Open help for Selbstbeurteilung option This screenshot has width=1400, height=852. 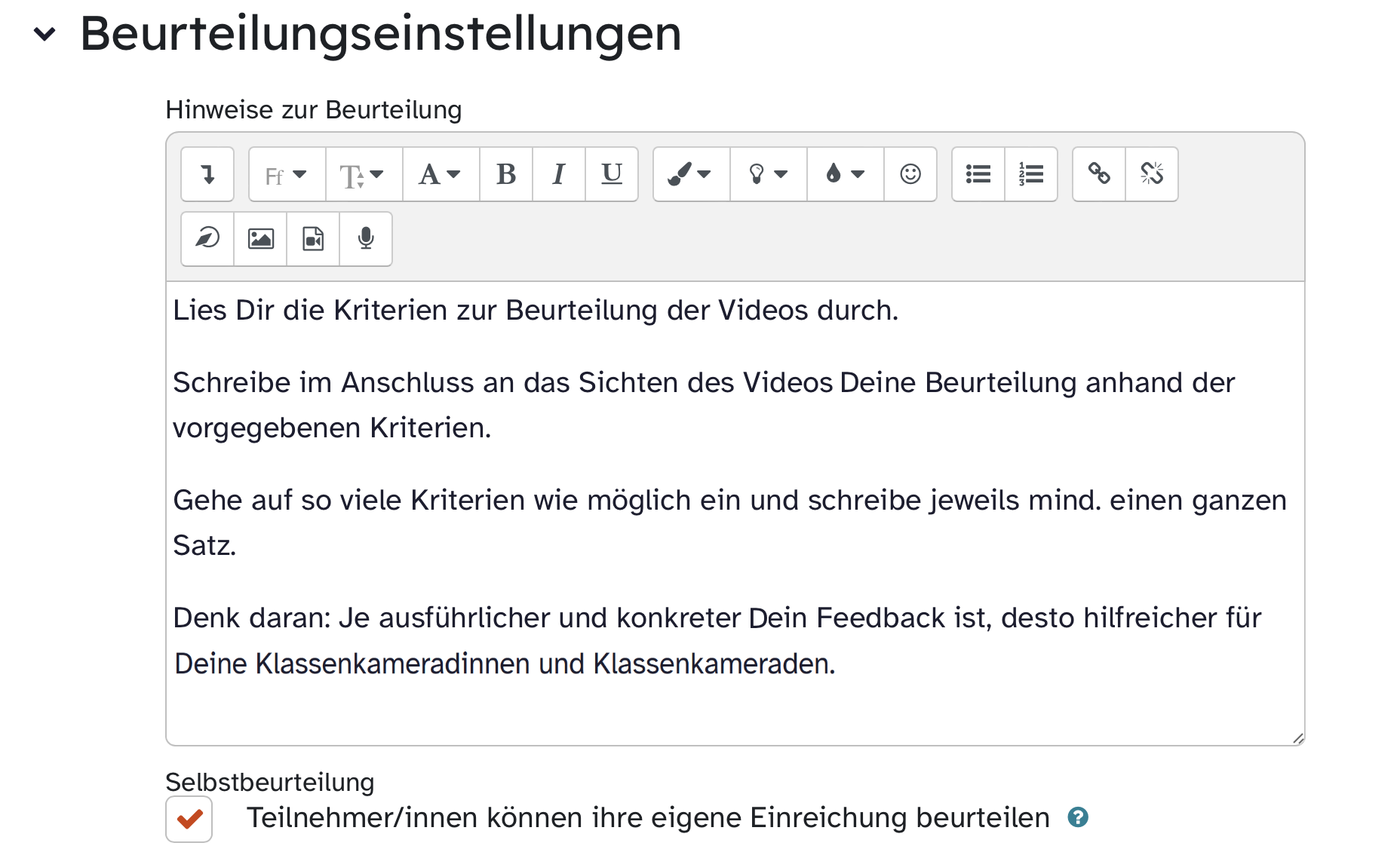pos(1078,817)
